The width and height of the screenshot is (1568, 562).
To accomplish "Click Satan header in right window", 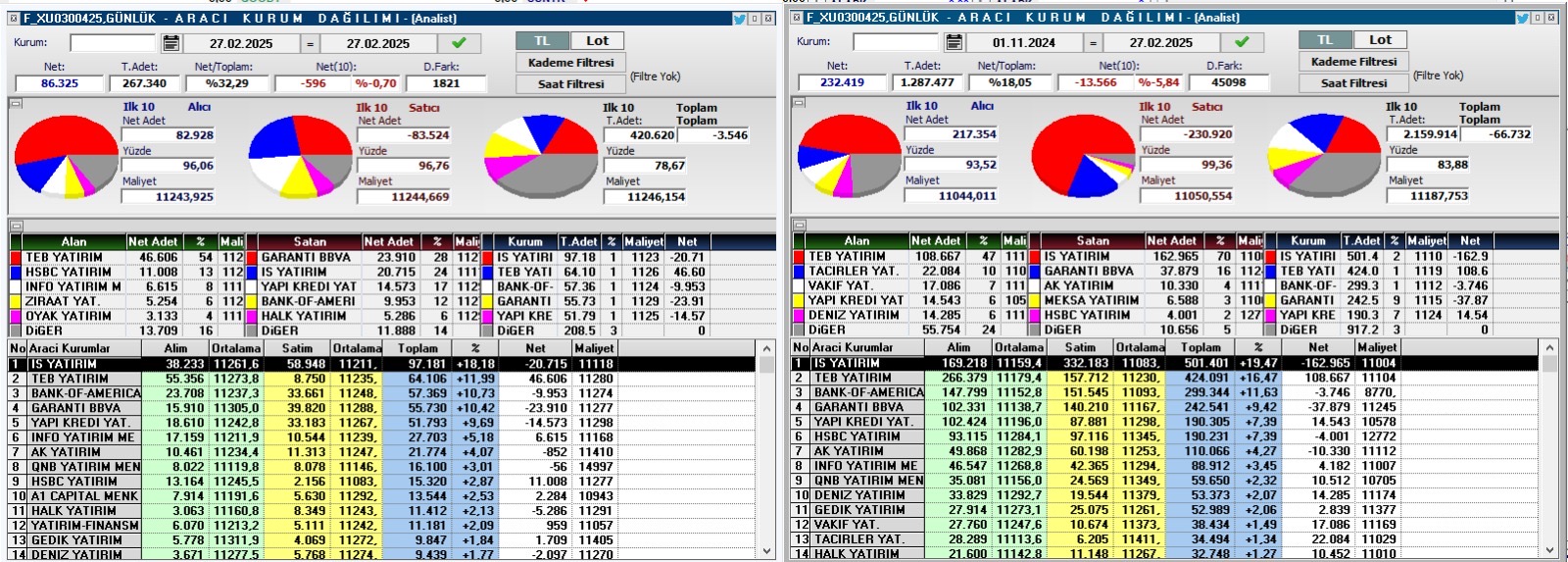I will 1093,240.
